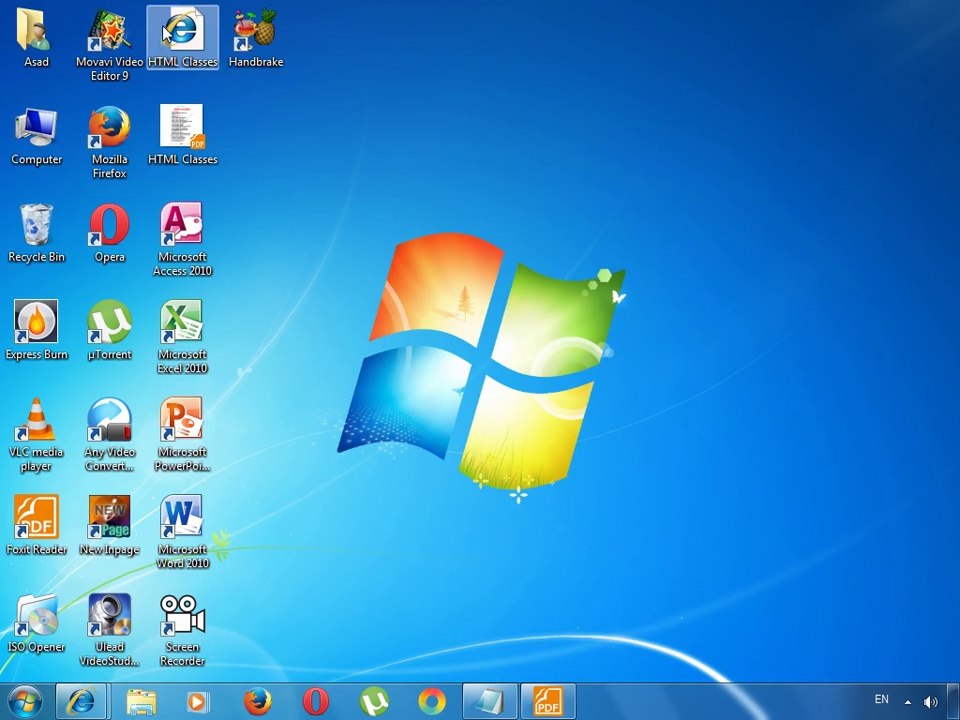The height and width of the screenshot is (720, 960).
Task: Open the Handbrake desktop shortcut
Action: click(255, 37)
